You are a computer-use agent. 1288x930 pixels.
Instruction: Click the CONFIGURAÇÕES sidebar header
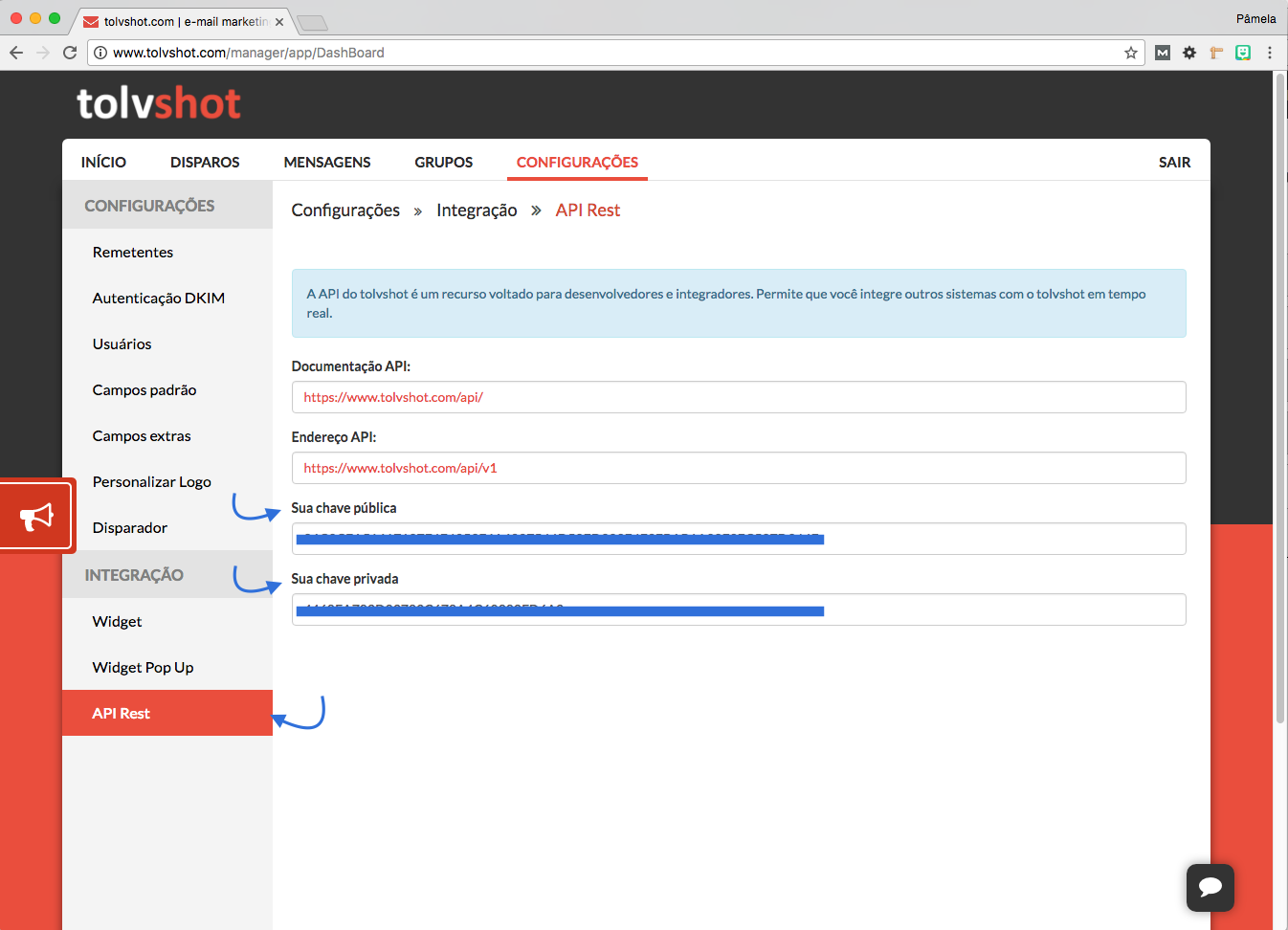(x=167, y=206)
